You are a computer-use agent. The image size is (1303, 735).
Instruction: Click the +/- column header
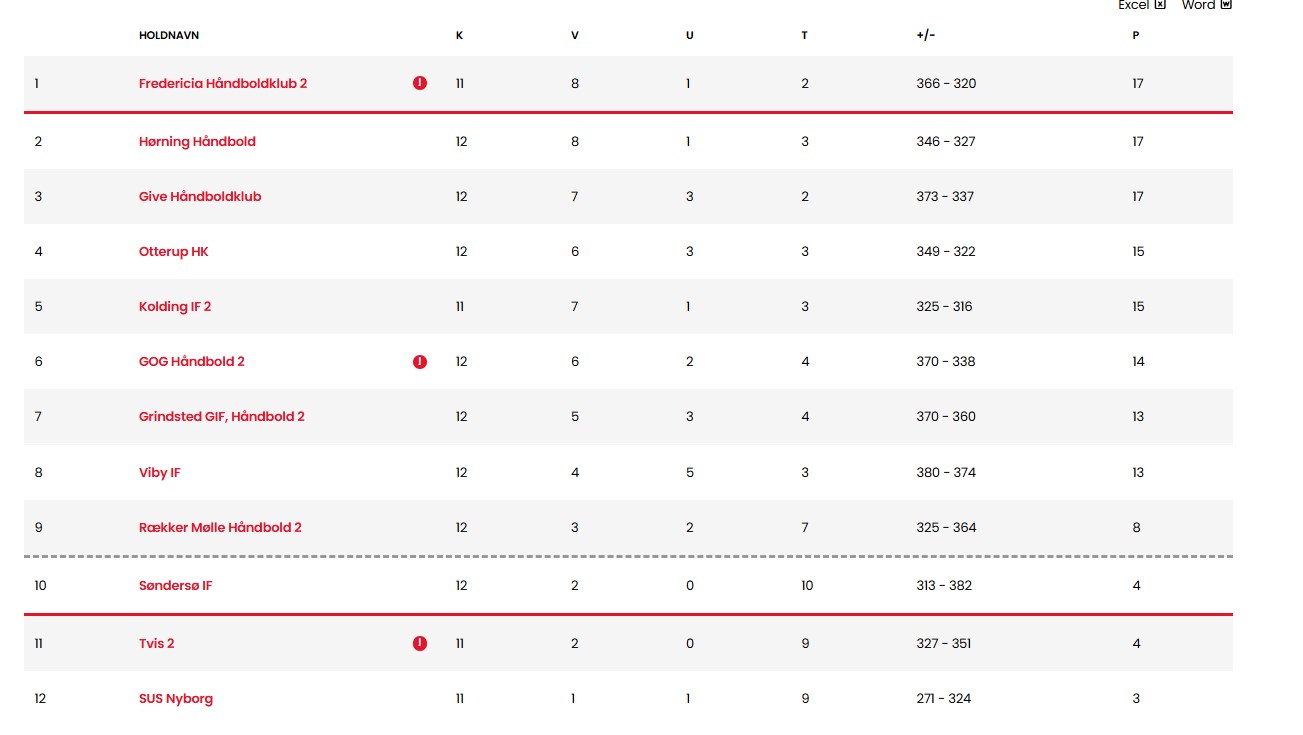tap(926, 36)
